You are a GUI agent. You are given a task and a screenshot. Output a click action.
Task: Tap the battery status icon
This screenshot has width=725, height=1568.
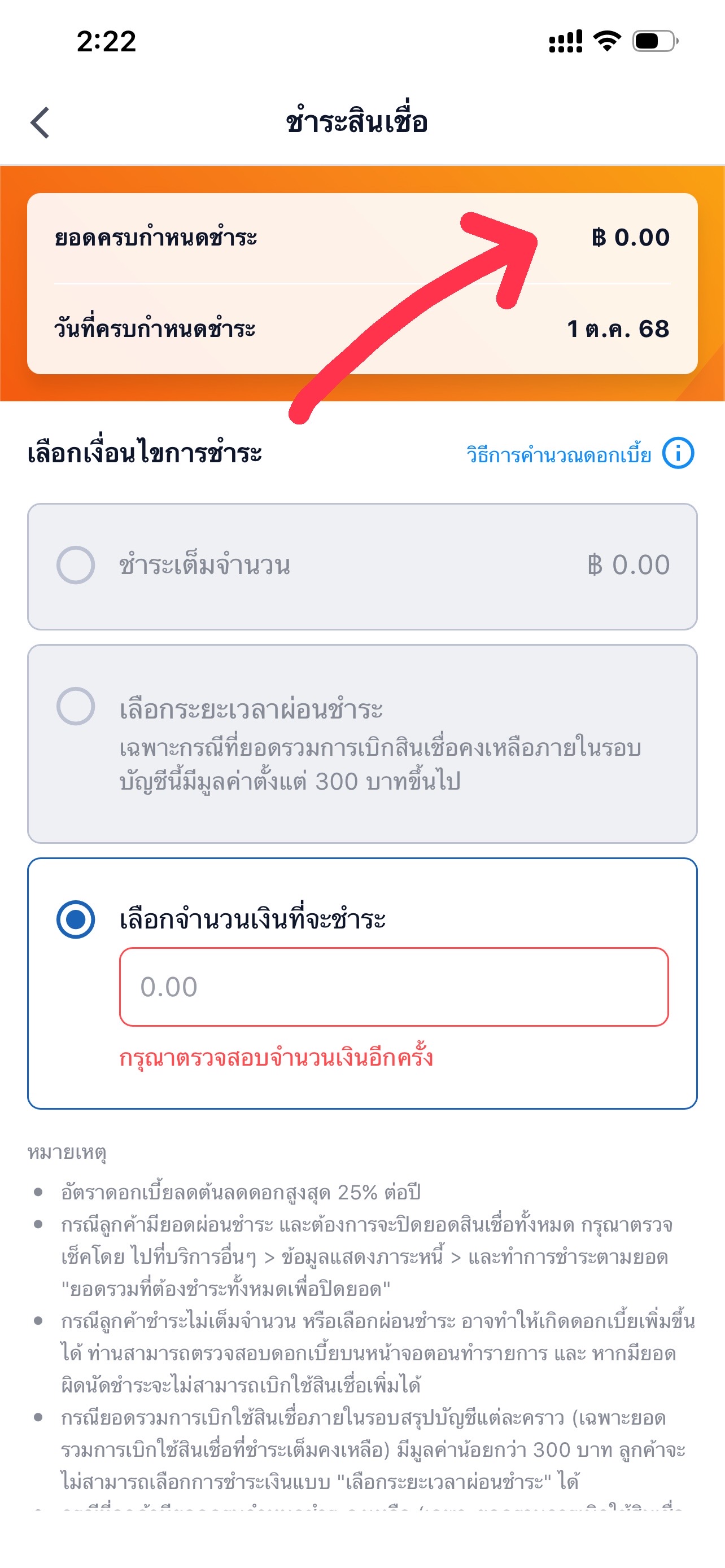tap(654, 41)
